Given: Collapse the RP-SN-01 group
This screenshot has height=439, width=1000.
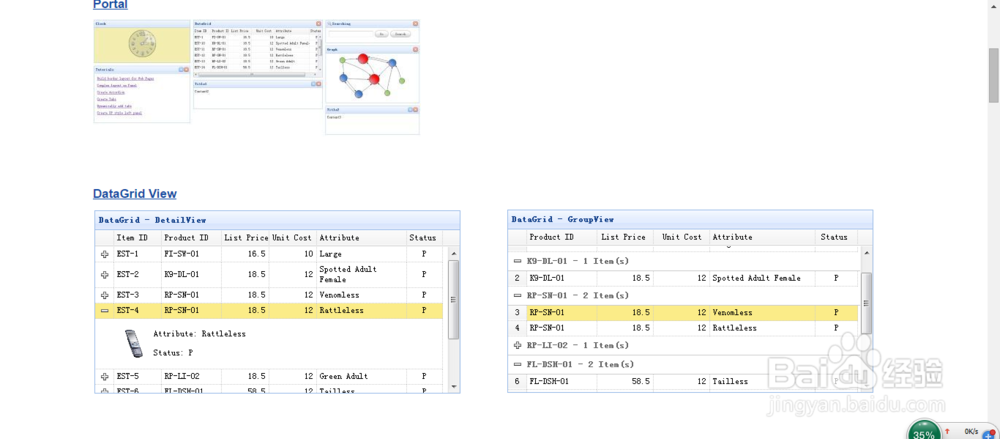Looking at the screenshot, I should tap(517, 296).
